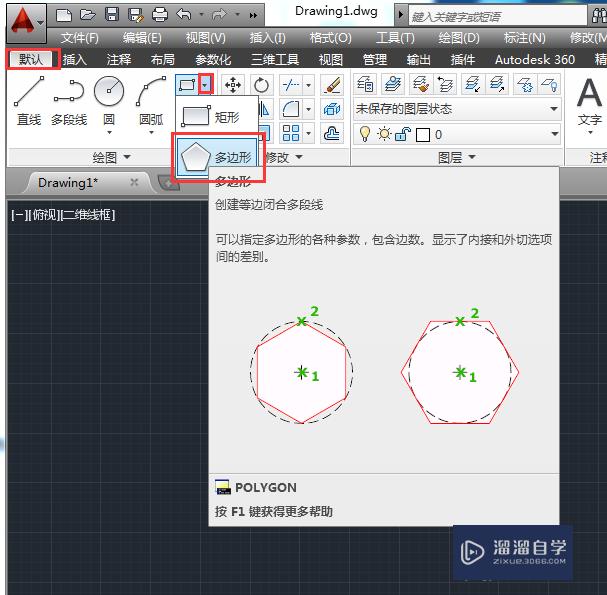
Task: Switch to the 管理 ribbon tab
Action: tap(374, 59)
